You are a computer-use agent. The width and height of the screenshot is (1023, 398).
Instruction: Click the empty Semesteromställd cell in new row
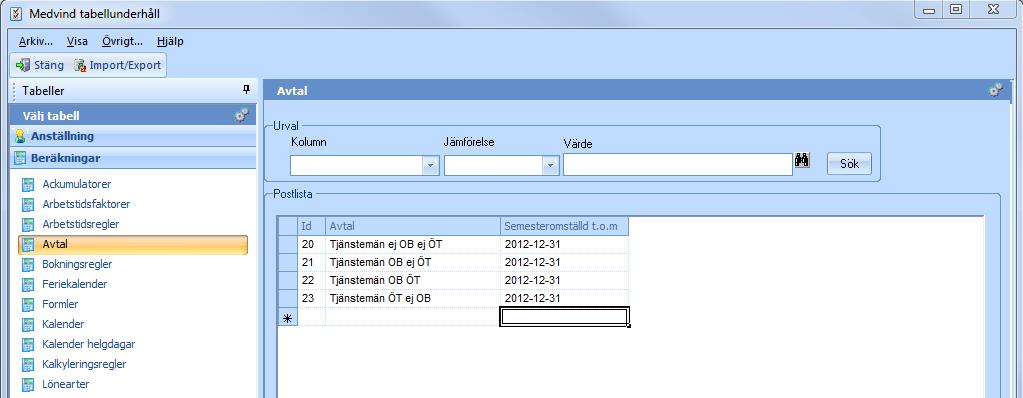[564, 317]
